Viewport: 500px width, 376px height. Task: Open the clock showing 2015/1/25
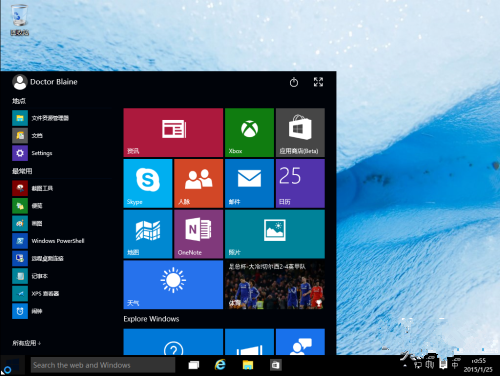(x=478, y=365)
